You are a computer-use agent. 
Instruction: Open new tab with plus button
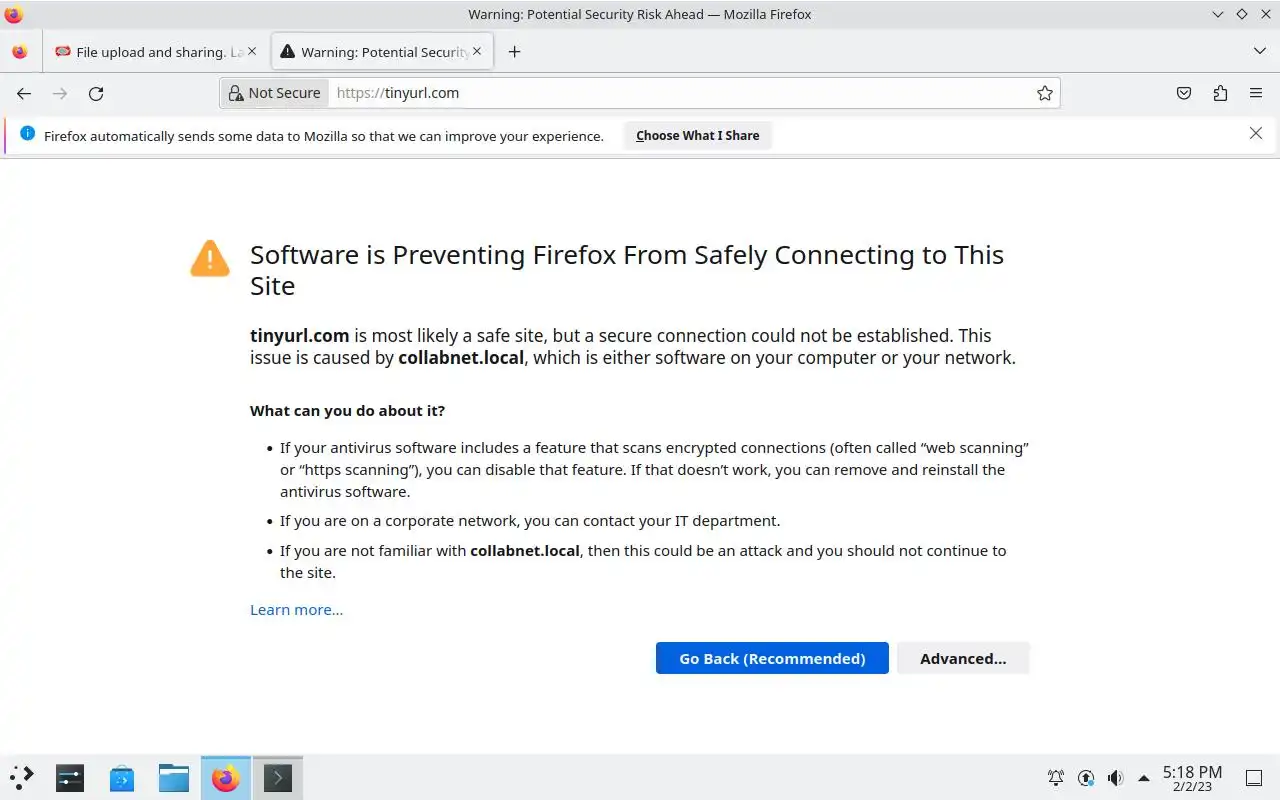click(x=514, y=52)
